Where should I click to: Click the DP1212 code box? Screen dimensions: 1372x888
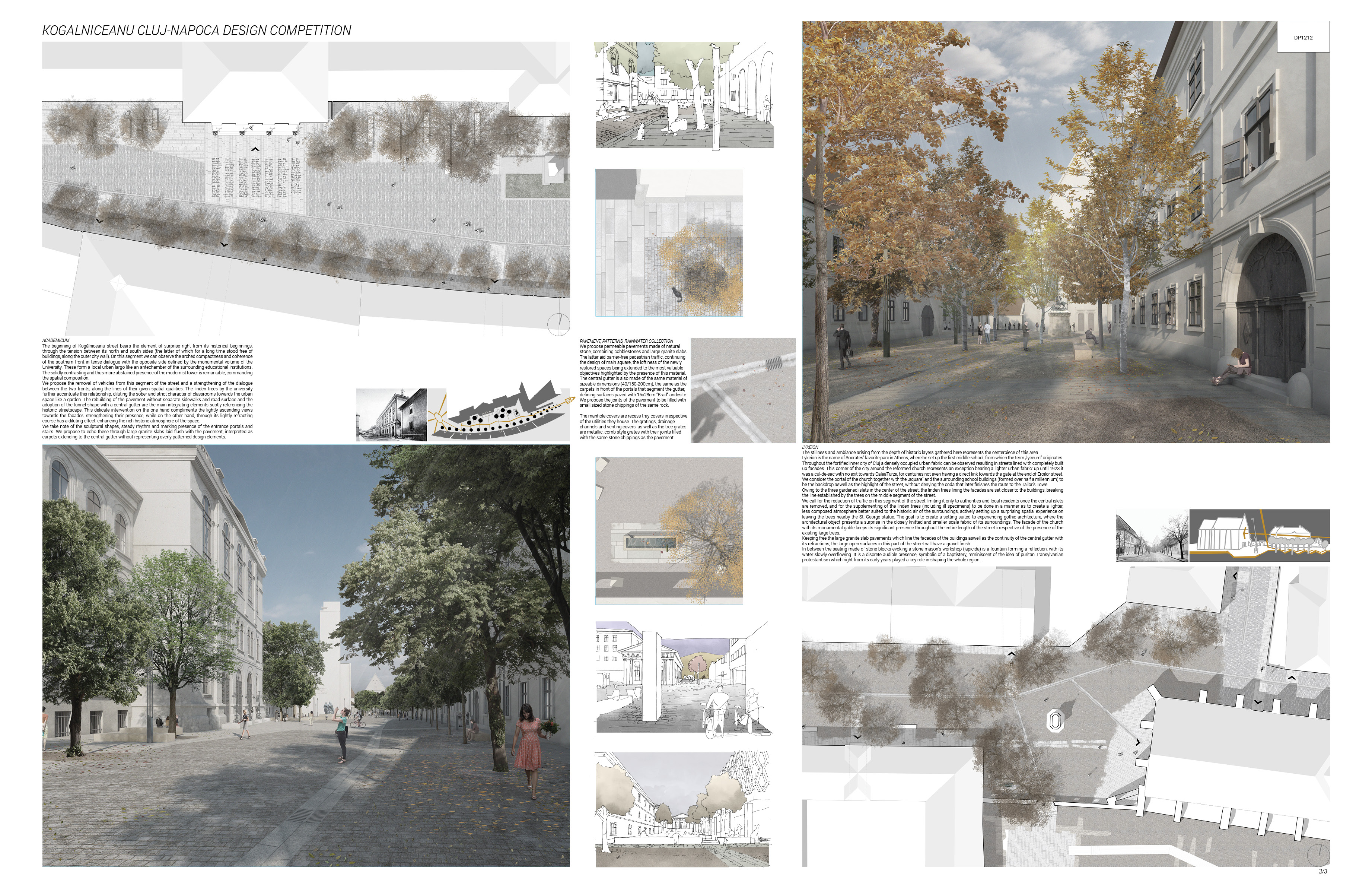pyautogui.click(x=1303, y=38)
